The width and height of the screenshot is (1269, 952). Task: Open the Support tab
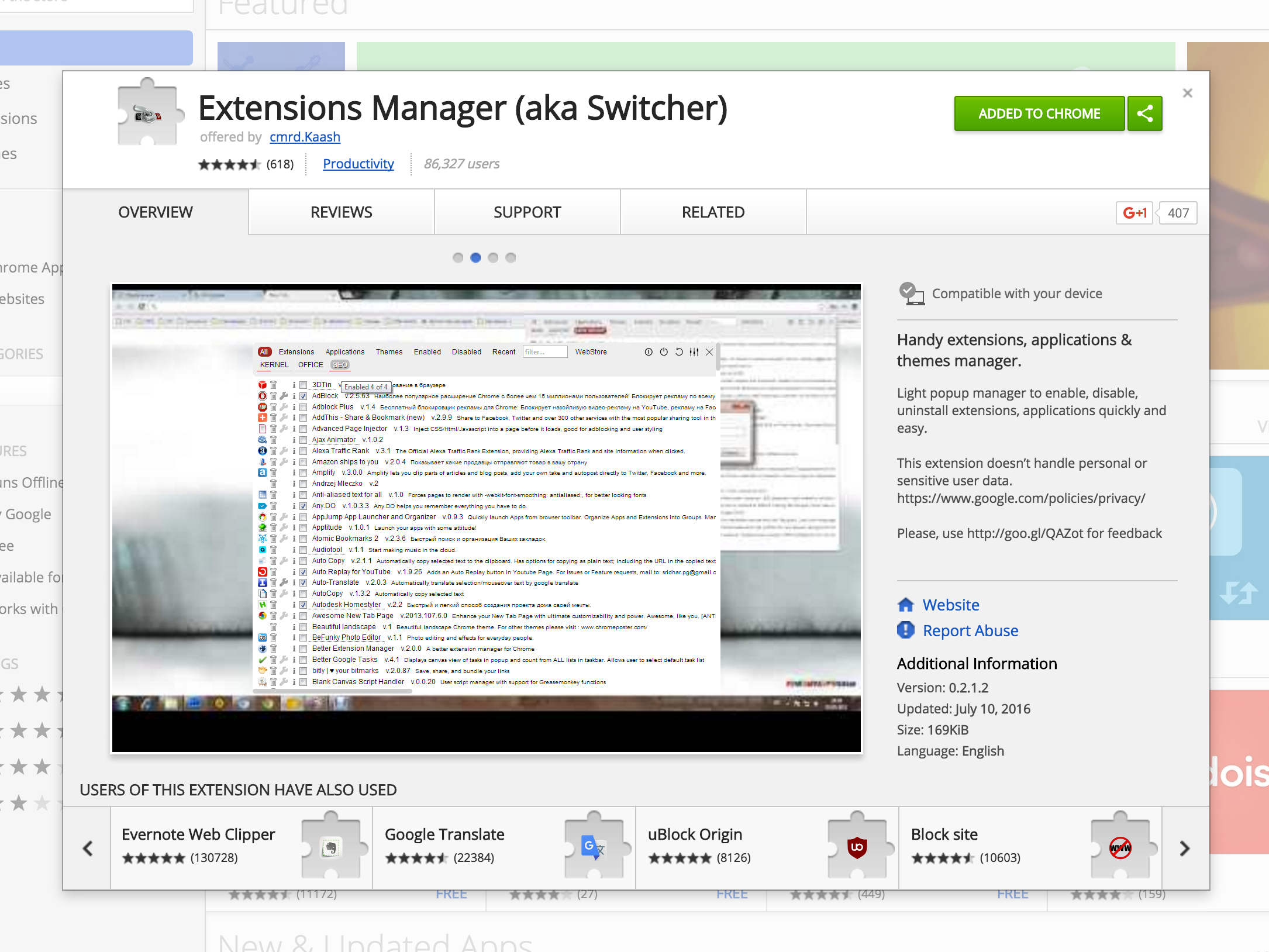pyautogui.click(x=527, y=212)
